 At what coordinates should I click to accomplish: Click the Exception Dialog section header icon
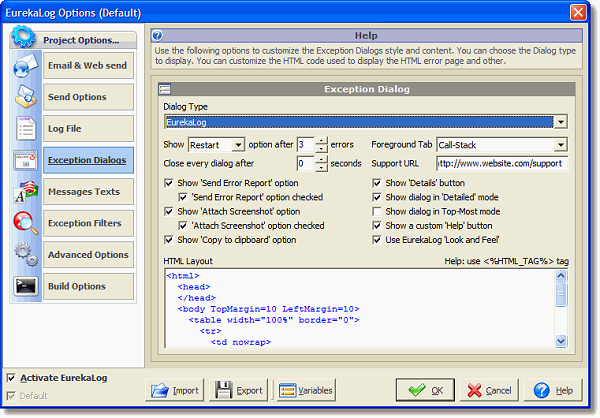(165, 89)
